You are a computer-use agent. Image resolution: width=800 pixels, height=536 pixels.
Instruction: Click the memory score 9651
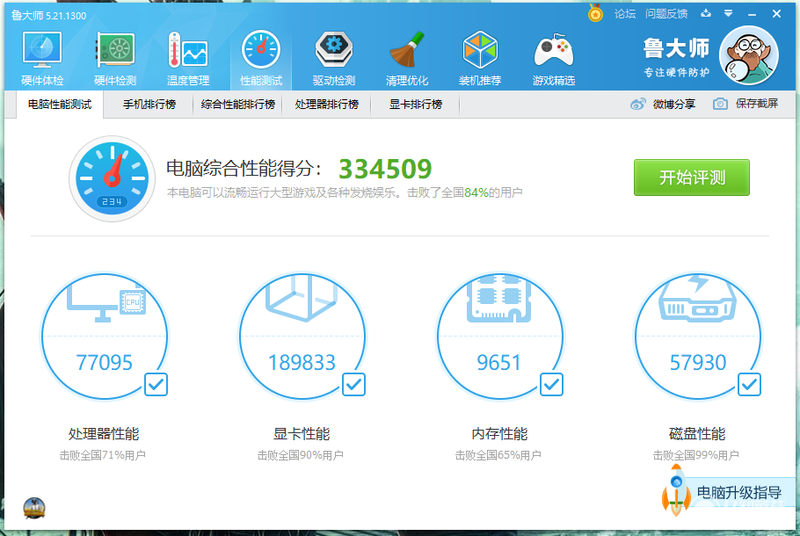click(x=498, y=363)
